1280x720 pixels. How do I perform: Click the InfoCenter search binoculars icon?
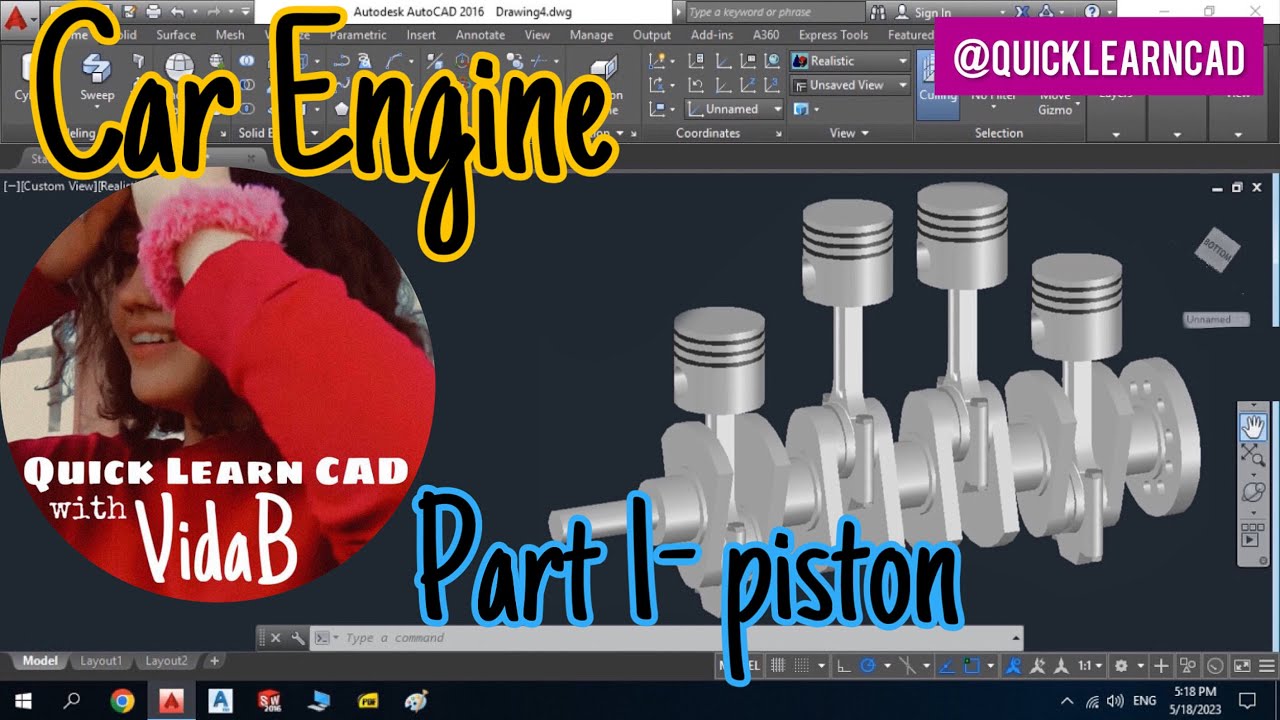click(x=878, y=12)
